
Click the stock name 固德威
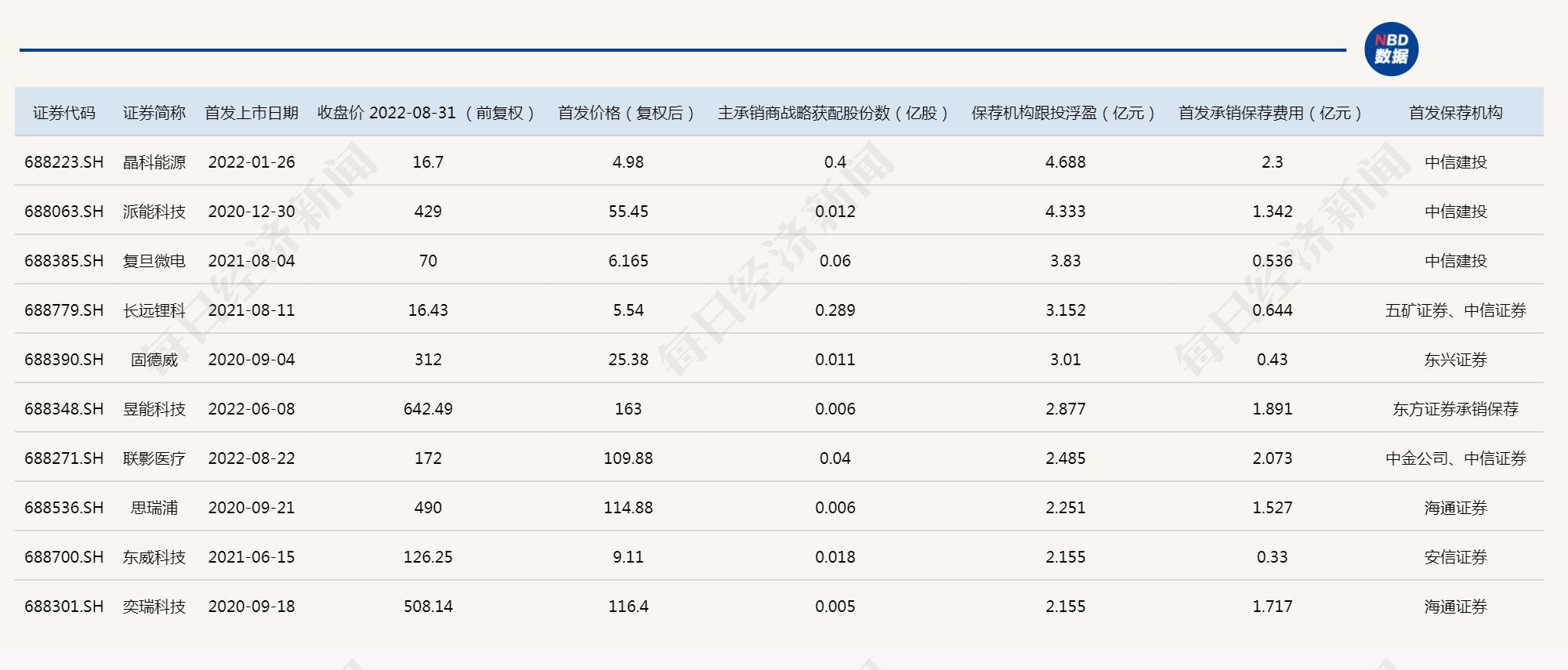click(154, 360)
